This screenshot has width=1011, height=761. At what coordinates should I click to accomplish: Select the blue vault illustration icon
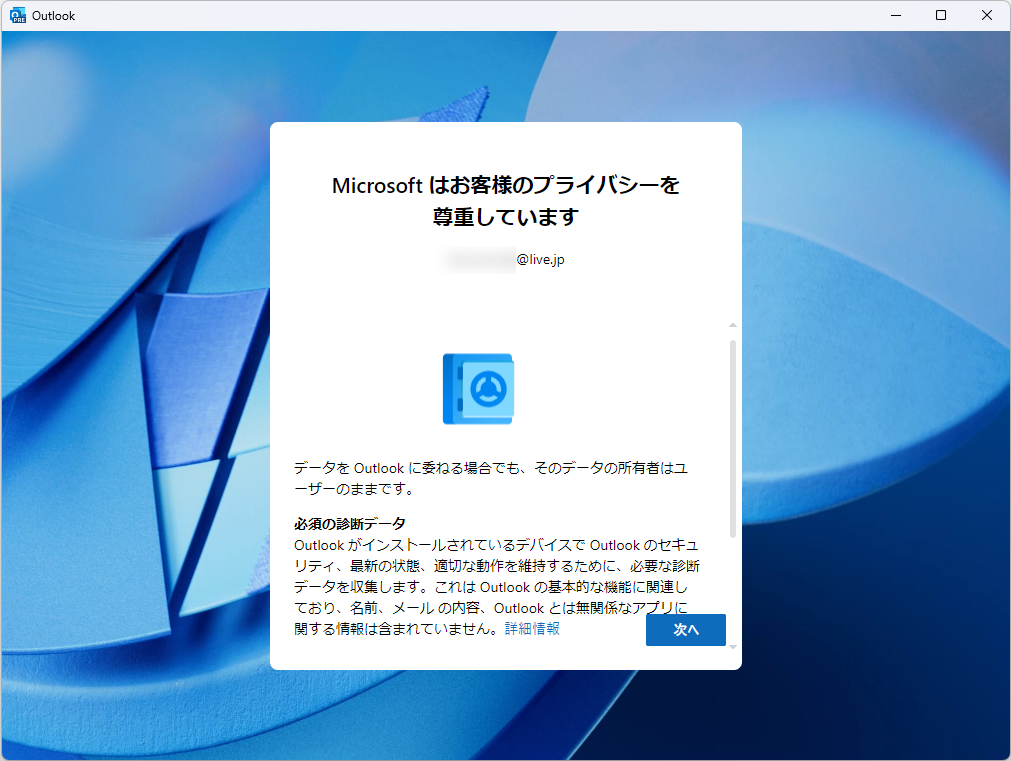[478, 389]
